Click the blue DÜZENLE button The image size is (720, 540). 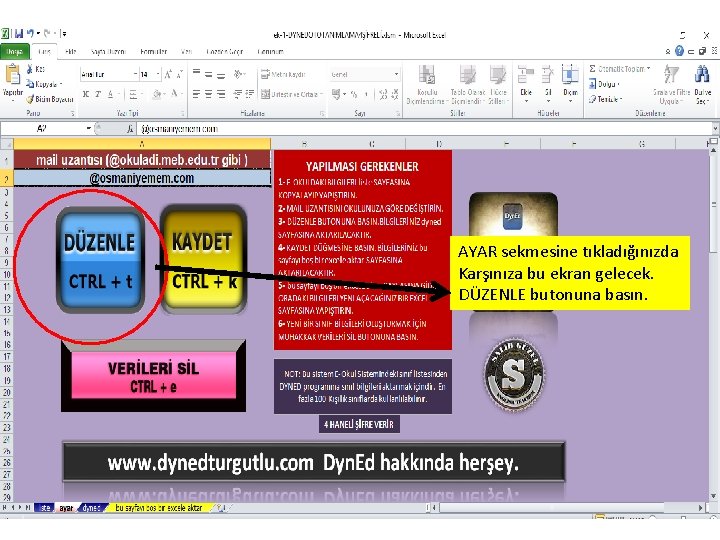(x=100, y=260)
